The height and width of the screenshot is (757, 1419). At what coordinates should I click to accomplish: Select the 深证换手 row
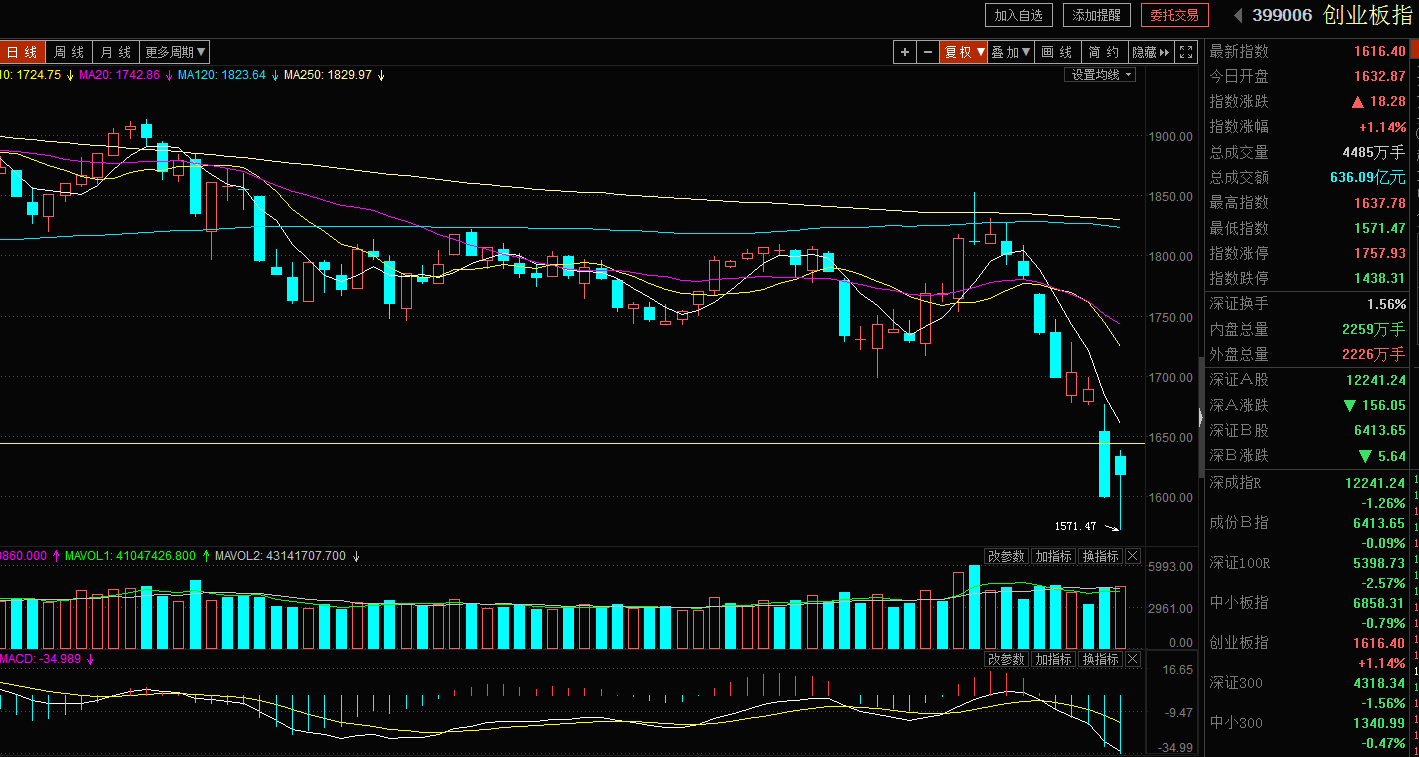tap(1308, 303)
